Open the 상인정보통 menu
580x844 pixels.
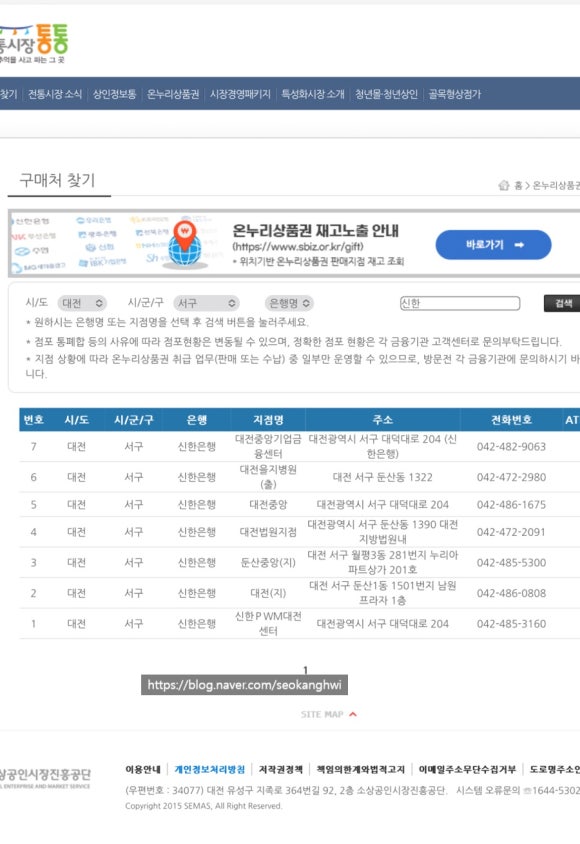click(x=114, y=94)
